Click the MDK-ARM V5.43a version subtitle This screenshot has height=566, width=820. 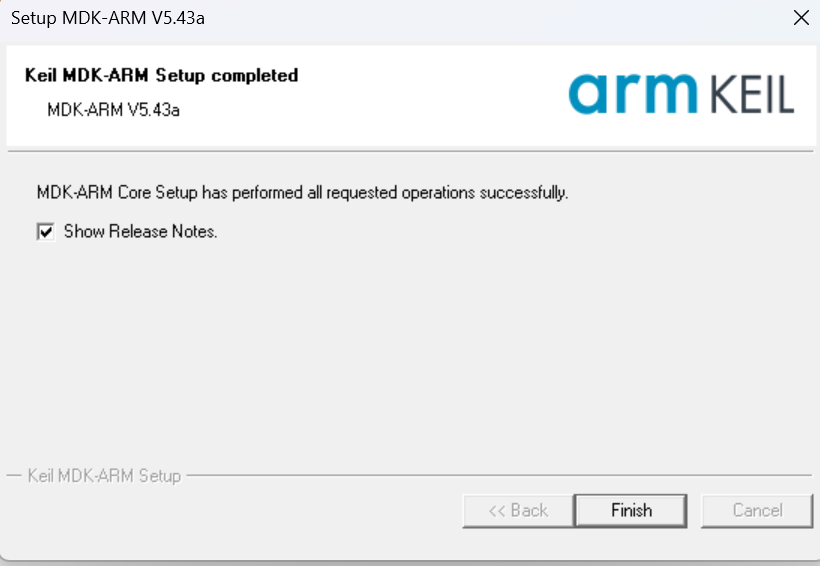coord(113,110)
